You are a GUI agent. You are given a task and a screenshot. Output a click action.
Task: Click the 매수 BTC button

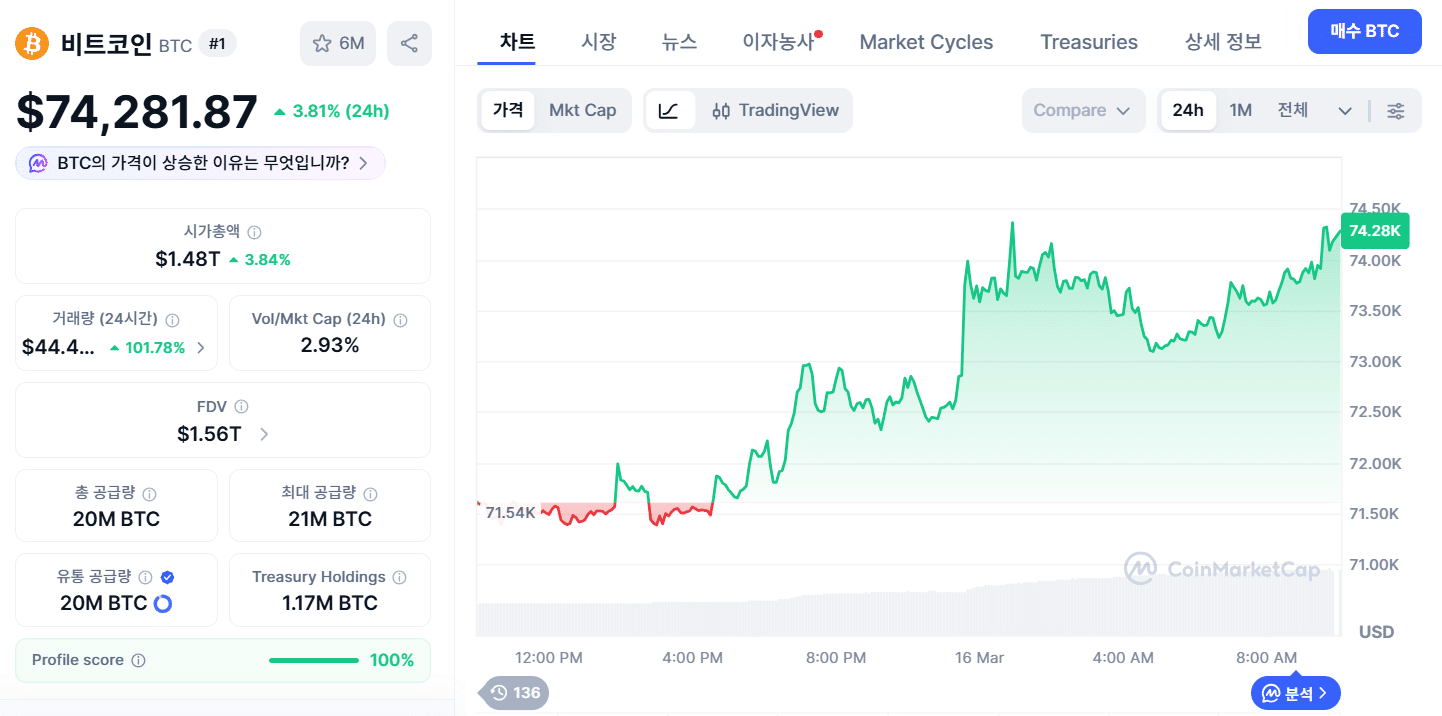tap(1364, 32)
